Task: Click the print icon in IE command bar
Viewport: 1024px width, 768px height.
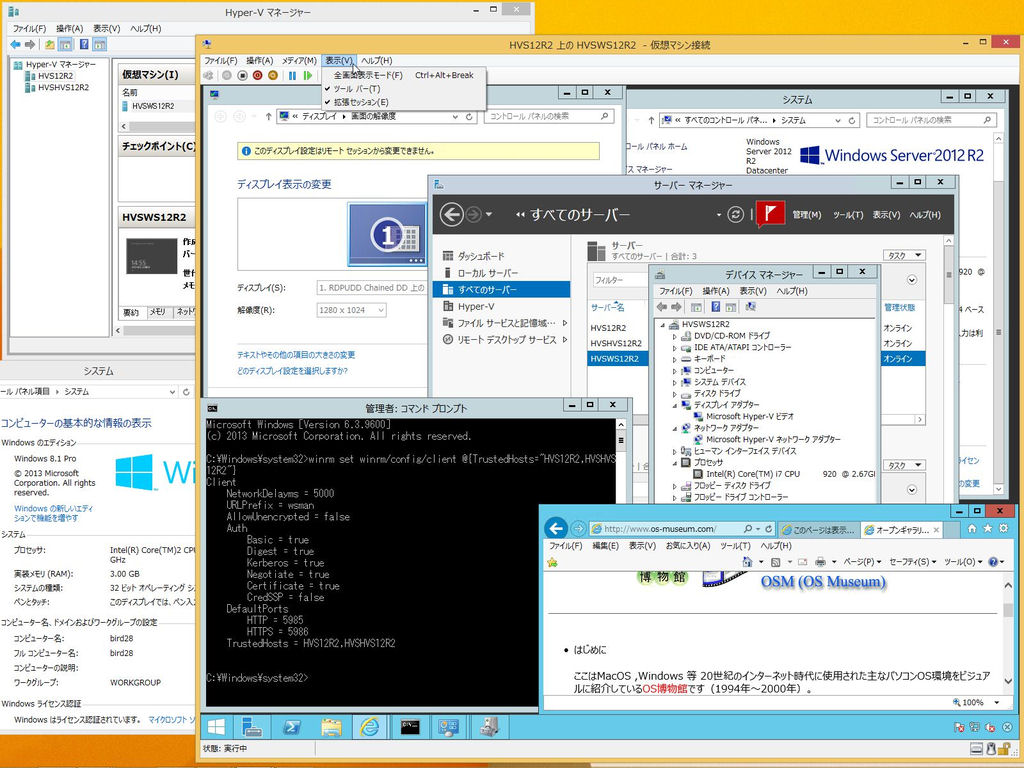Action: (820, 562)
